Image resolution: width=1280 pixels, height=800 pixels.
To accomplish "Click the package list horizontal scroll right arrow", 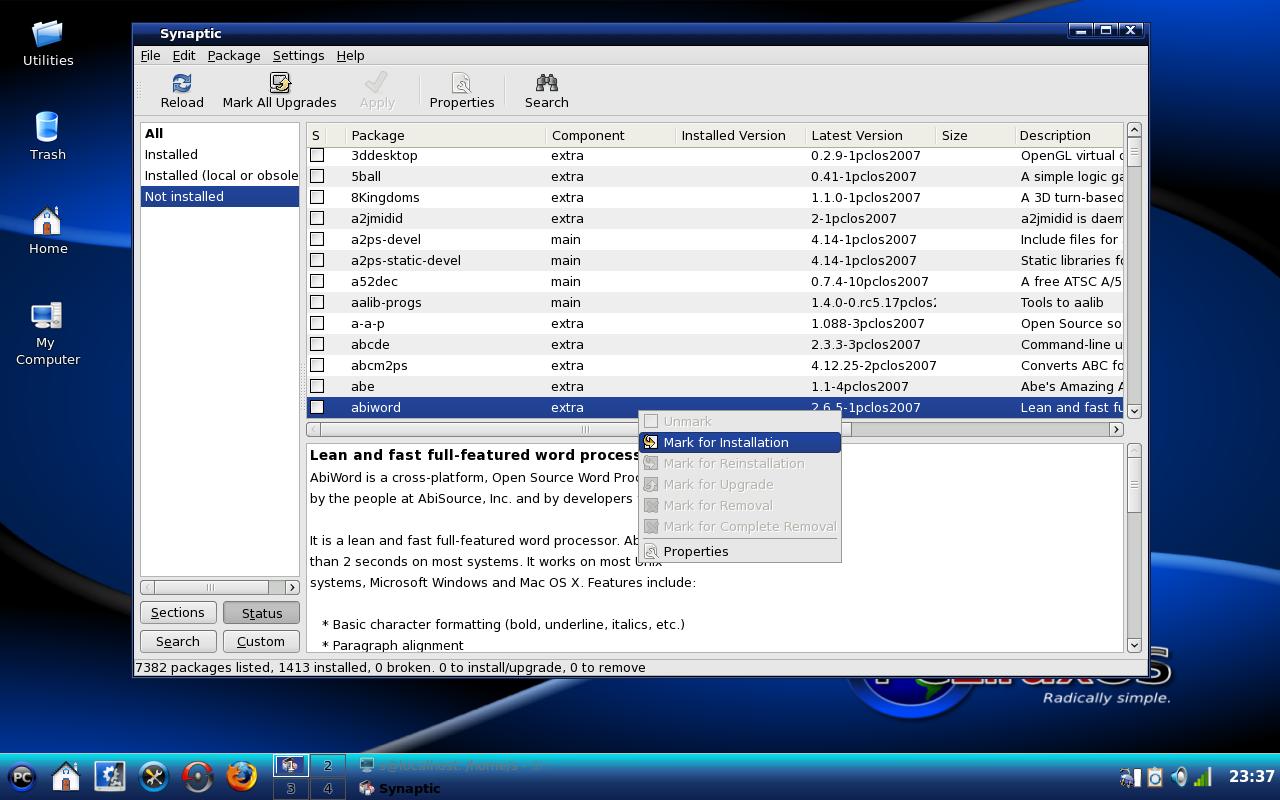I will tap(1116, 429).
